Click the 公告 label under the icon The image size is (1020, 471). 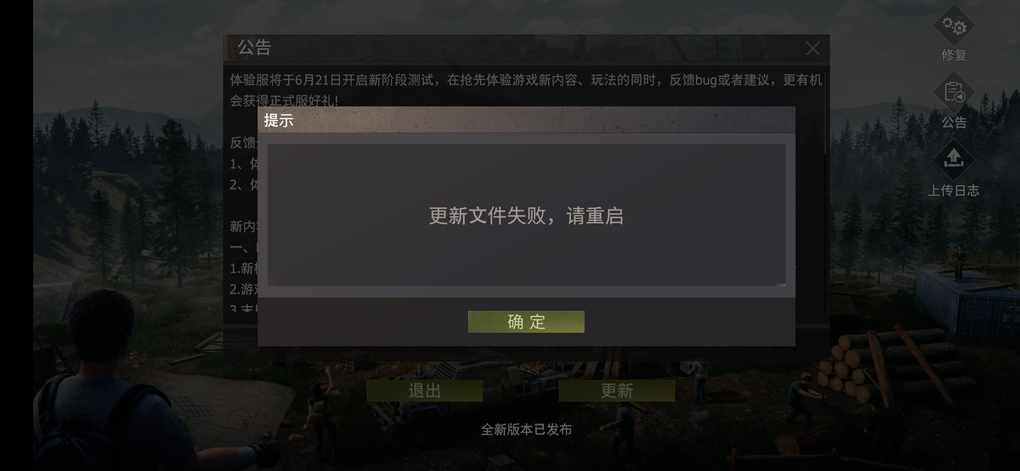[x=954, y=122]
